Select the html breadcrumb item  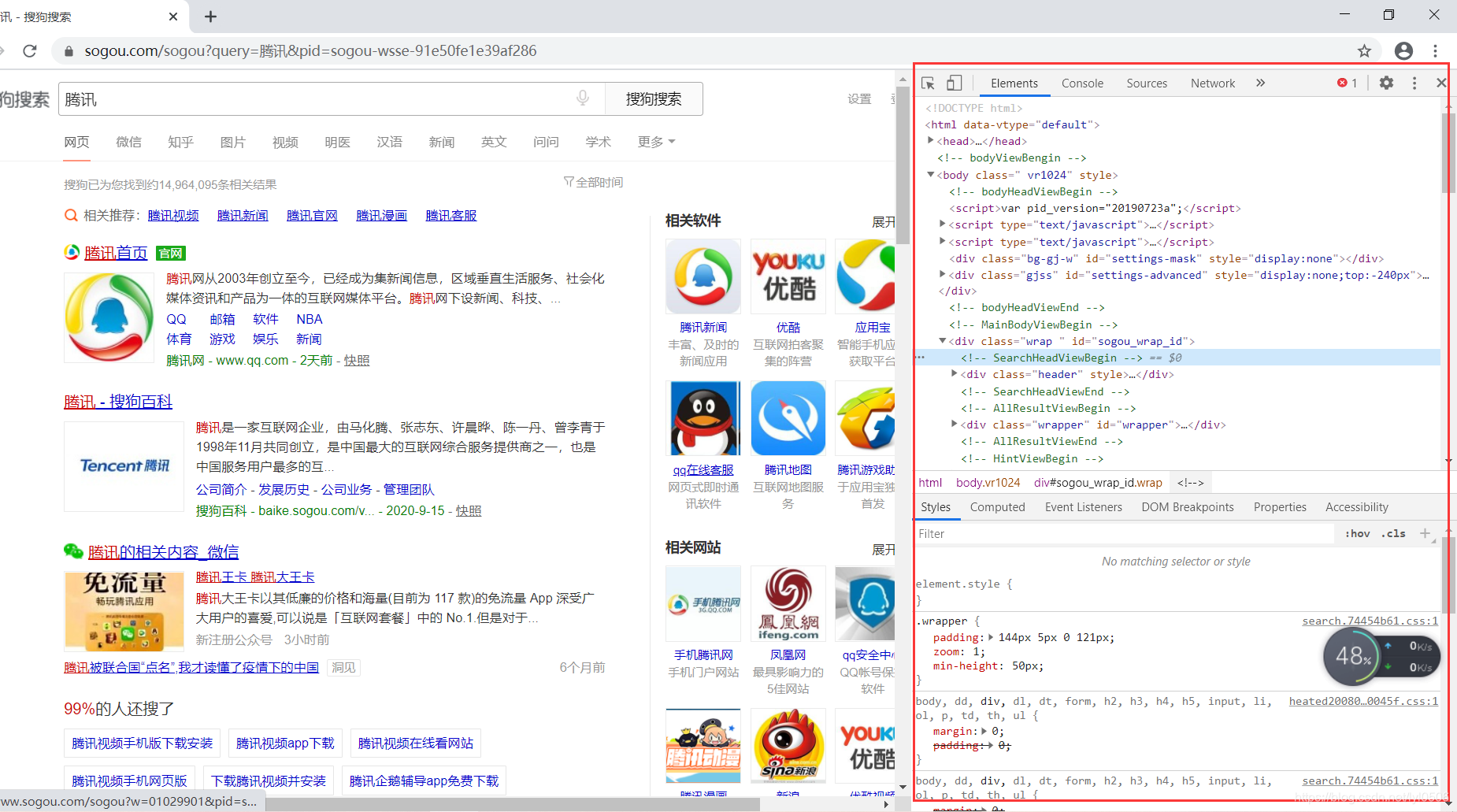pos(930,483)
